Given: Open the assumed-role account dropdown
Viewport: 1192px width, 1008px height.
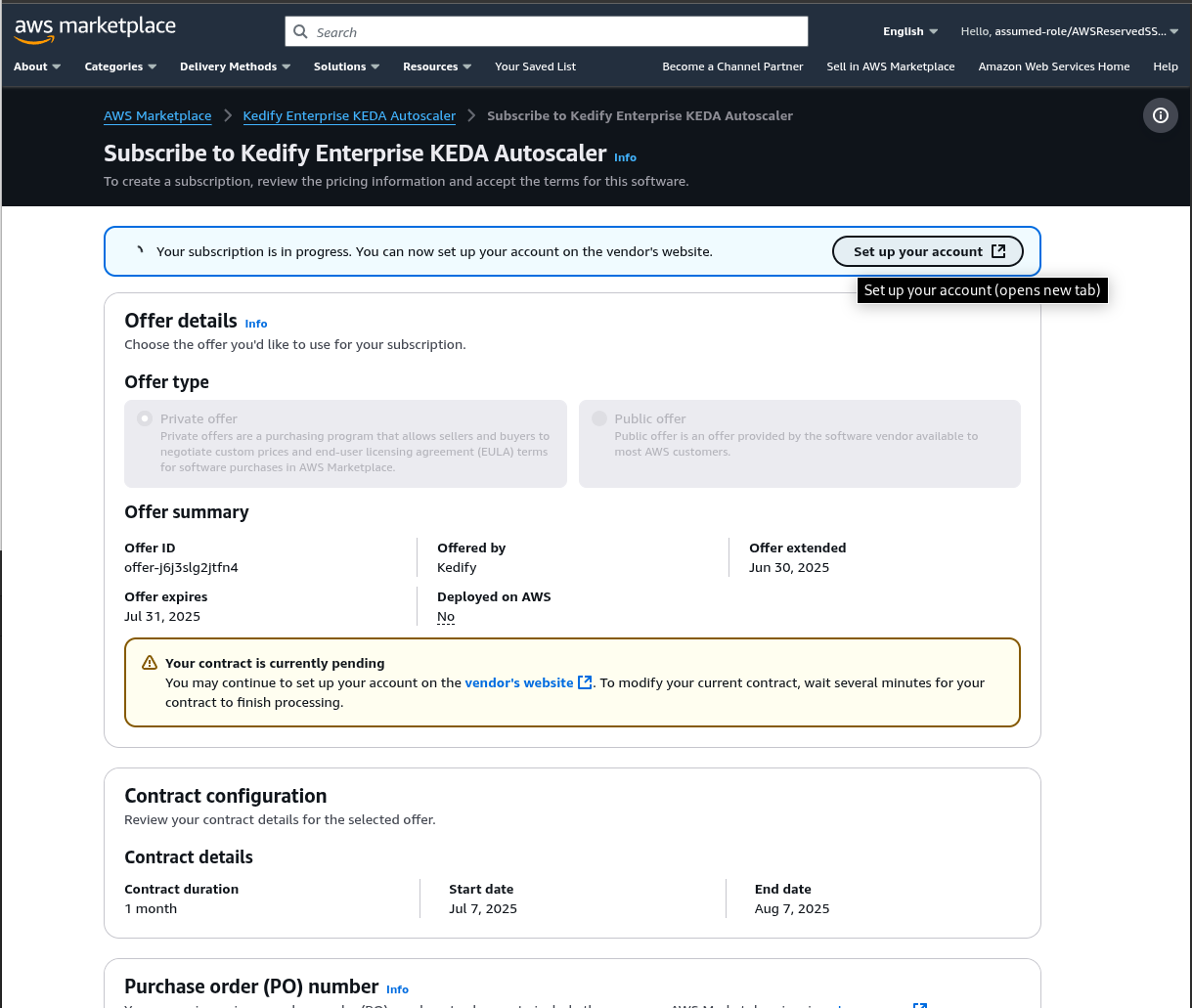Looking at the screenshot, I should coord(1070,31).
